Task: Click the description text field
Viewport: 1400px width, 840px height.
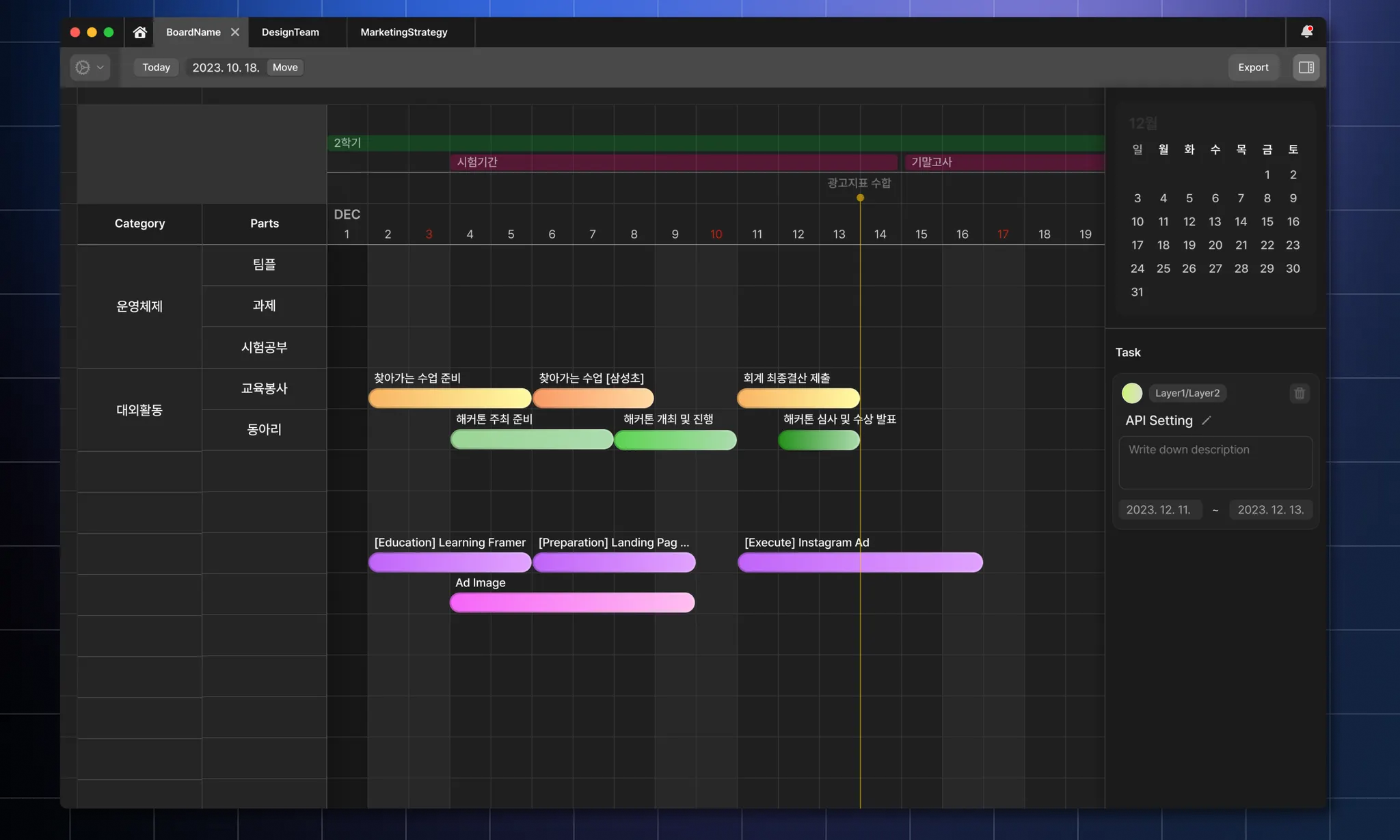Action: click(x=1215, y=463)
